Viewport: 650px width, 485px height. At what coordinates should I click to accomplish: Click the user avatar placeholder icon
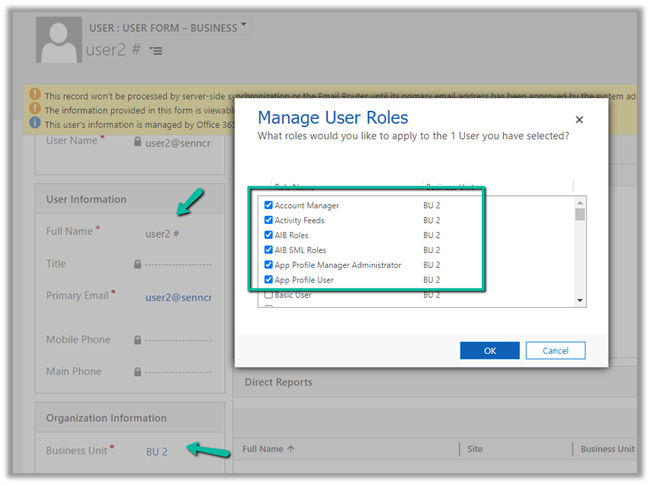point(58,41)
